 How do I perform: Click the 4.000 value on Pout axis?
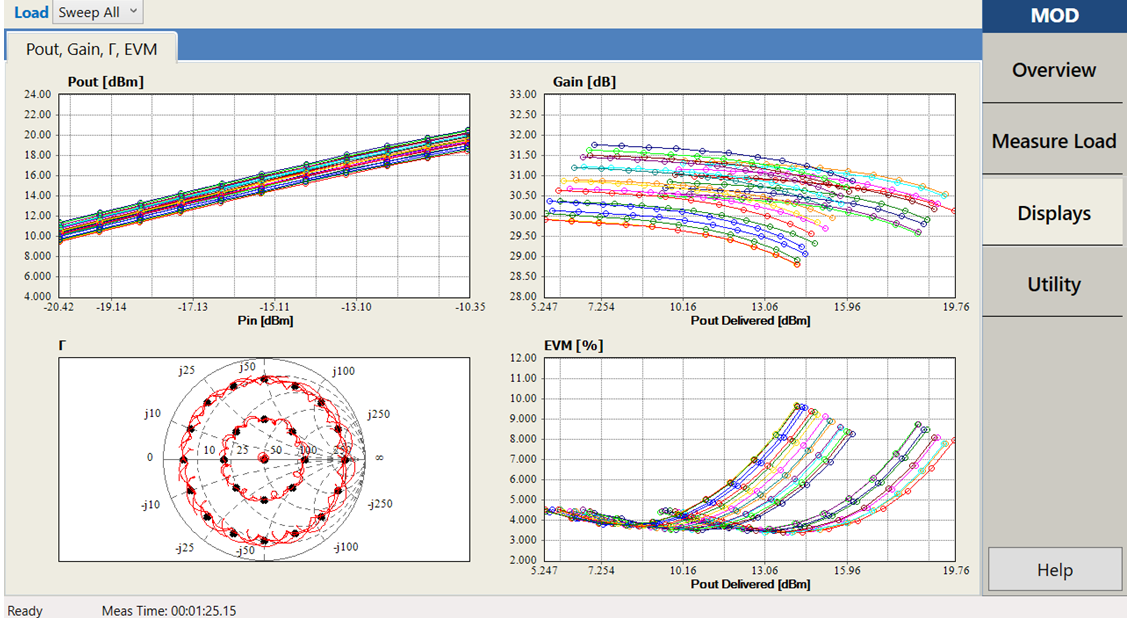(x=38, y=296)
